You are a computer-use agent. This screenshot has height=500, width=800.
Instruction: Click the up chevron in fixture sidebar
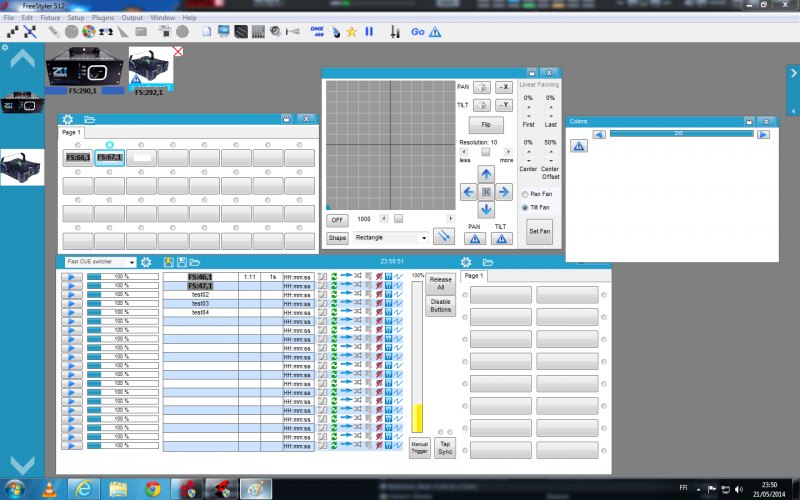22,58
